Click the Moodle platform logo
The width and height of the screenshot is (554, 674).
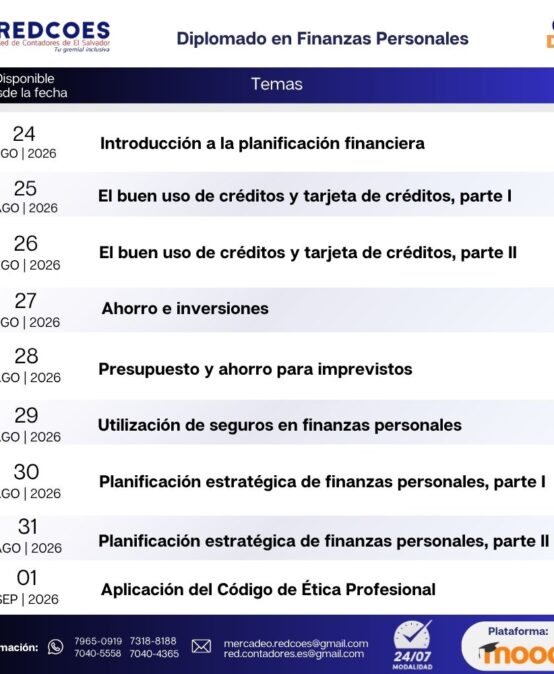click(x=516, y=654)
